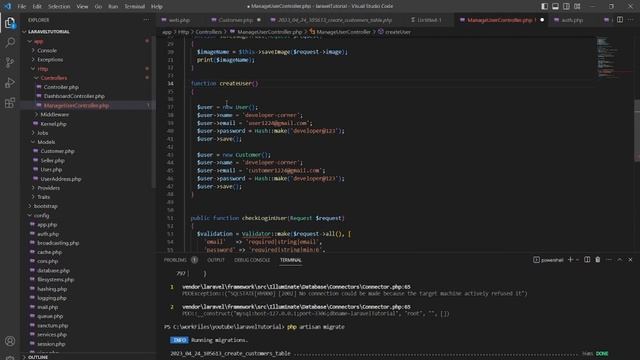The image size is (640, 360).
Task: Switch to Untitled-1 editor tab
Action: pos(429,20)
